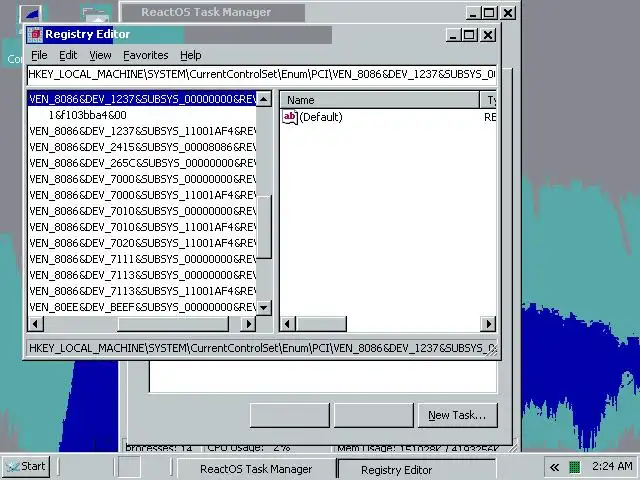Click the 2:24 AM taskbar clock

[612, 466]
